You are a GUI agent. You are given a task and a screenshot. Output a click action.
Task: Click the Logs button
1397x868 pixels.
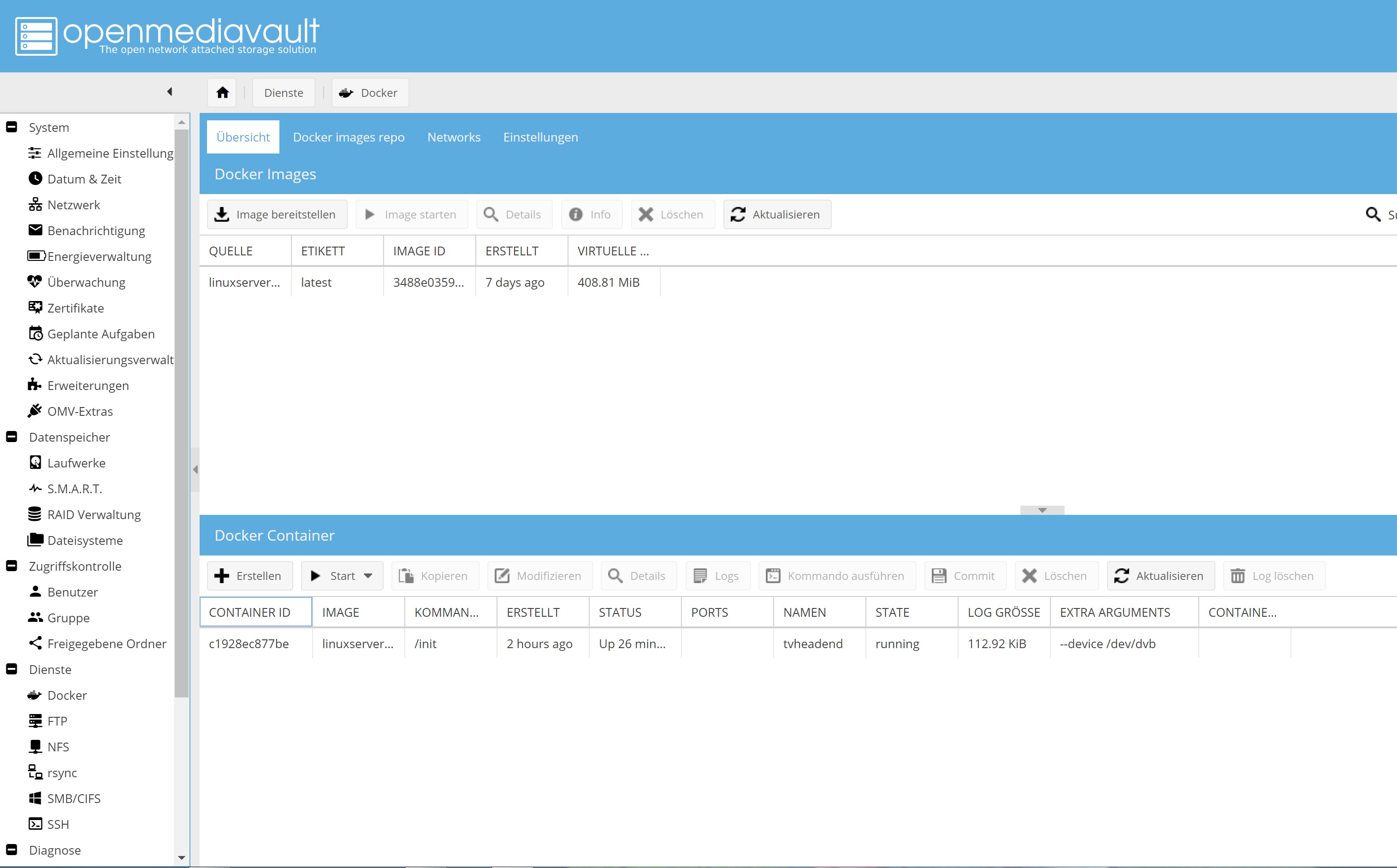coord(718,576)
